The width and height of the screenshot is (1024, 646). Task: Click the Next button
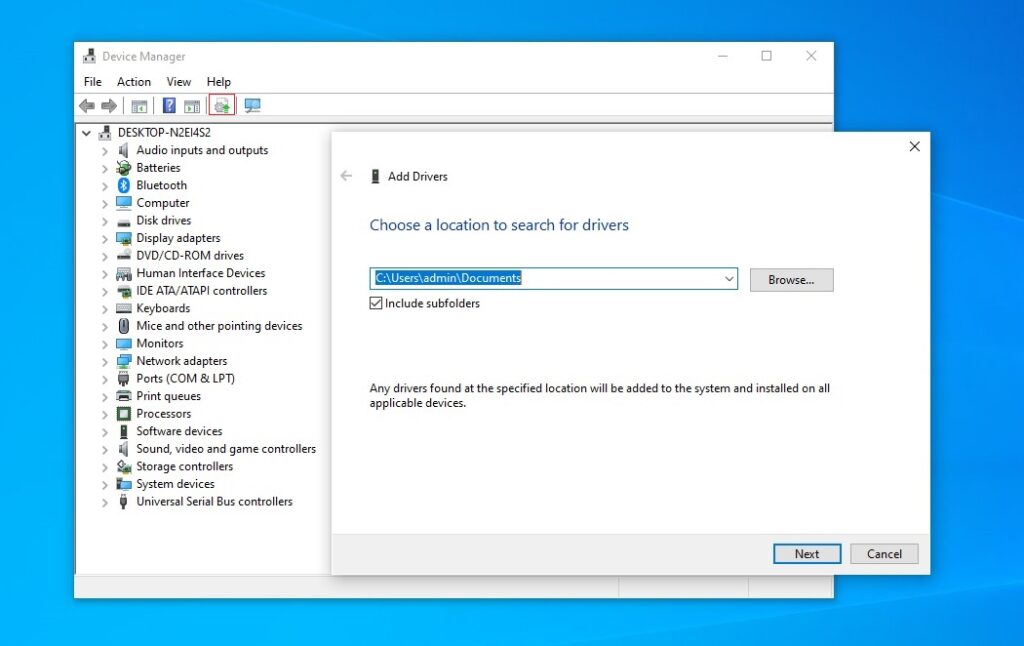807,553
